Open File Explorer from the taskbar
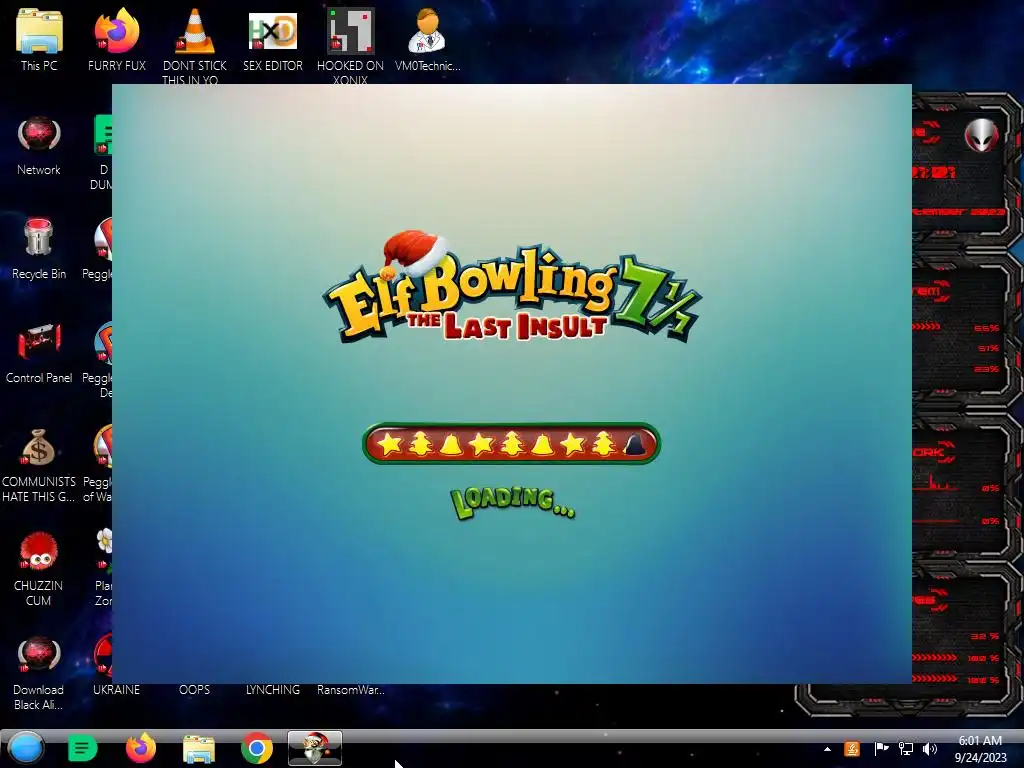 tap(199, 749)
